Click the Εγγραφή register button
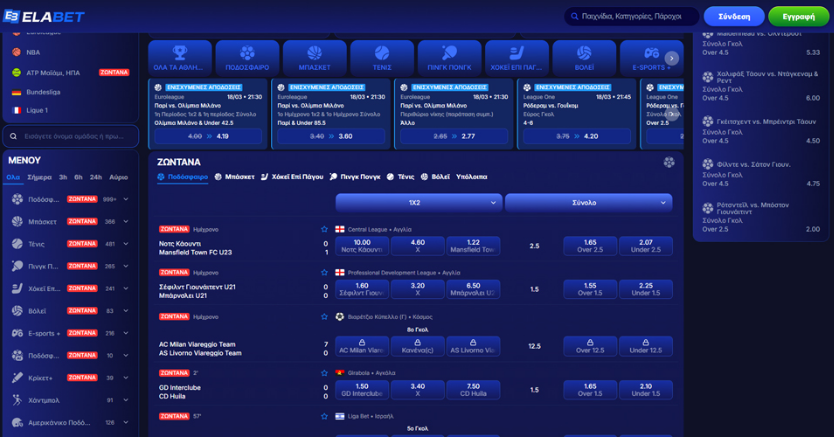The image size is (834, 437). pyautogui.click(x=798, y=16)
